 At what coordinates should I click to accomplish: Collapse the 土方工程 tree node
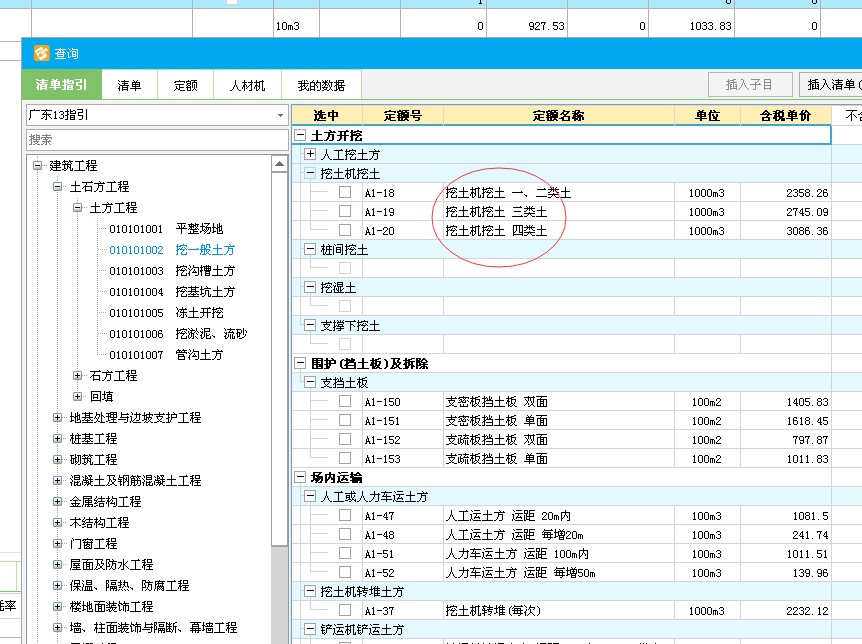pos(78,207)
